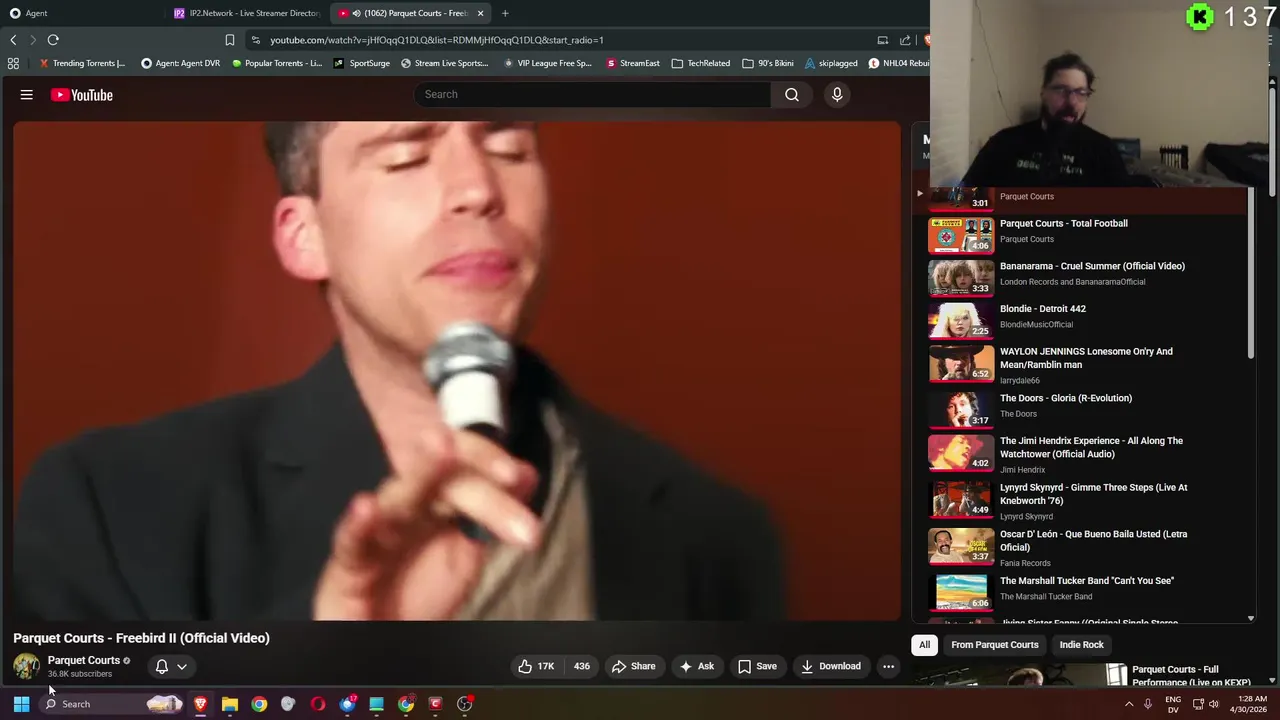The height and width of the screenshot is (720, 1280).
Task: Close the Parquet Courts tab
Action: [480, 13]
